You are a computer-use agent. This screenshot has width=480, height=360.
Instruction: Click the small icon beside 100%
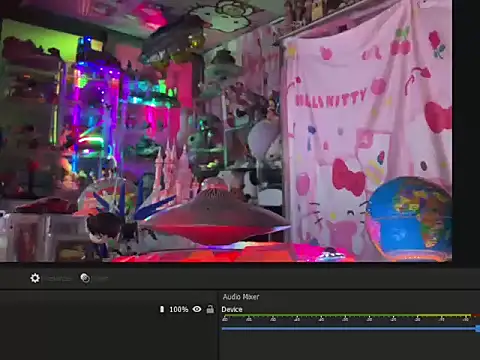[x=162, y=309]
